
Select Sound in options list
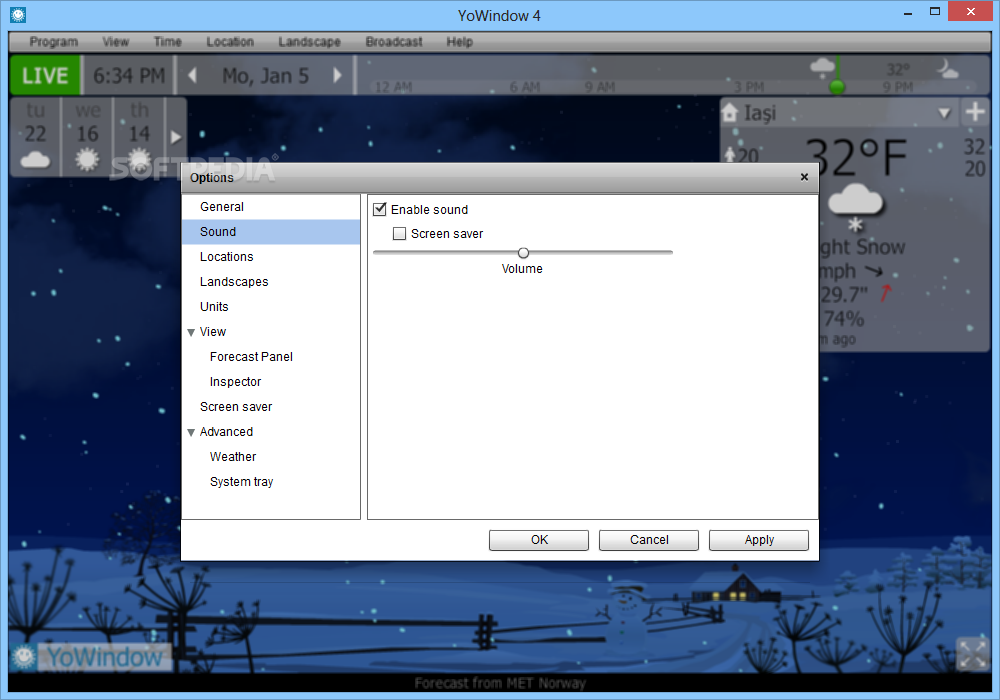click(271, 231)
